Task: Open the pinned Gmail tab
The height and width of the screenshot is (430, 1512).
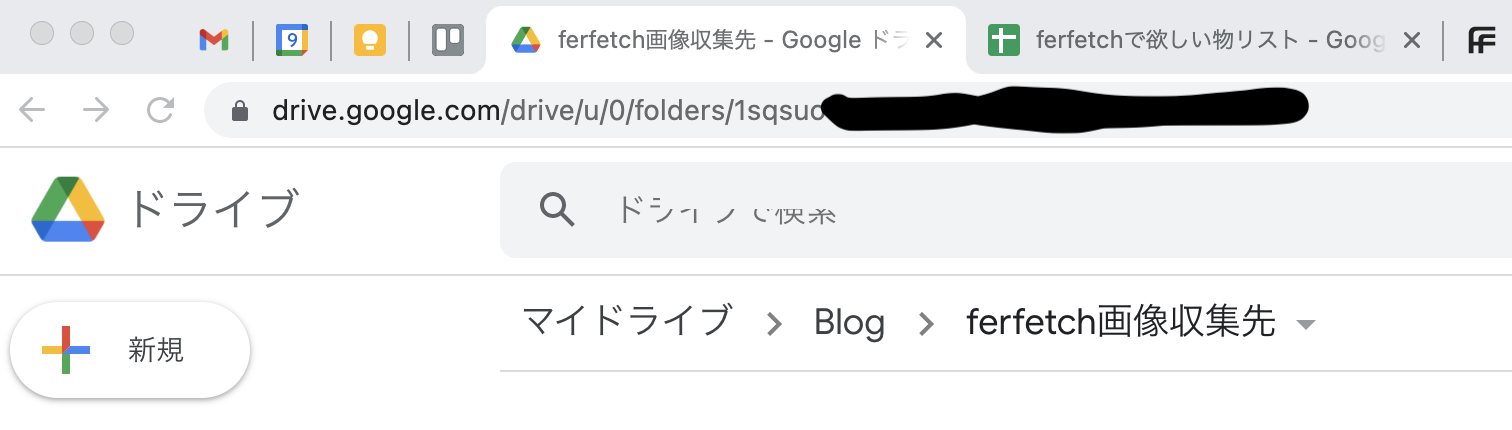Action: [213, 40]
